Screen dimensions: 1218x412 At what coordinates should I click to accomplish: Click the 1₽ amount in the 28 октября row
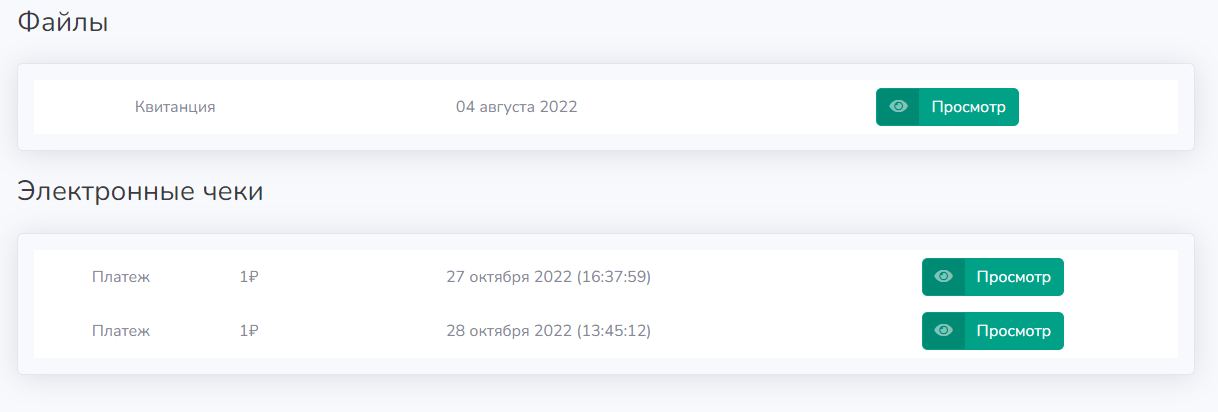click(249, 331)
